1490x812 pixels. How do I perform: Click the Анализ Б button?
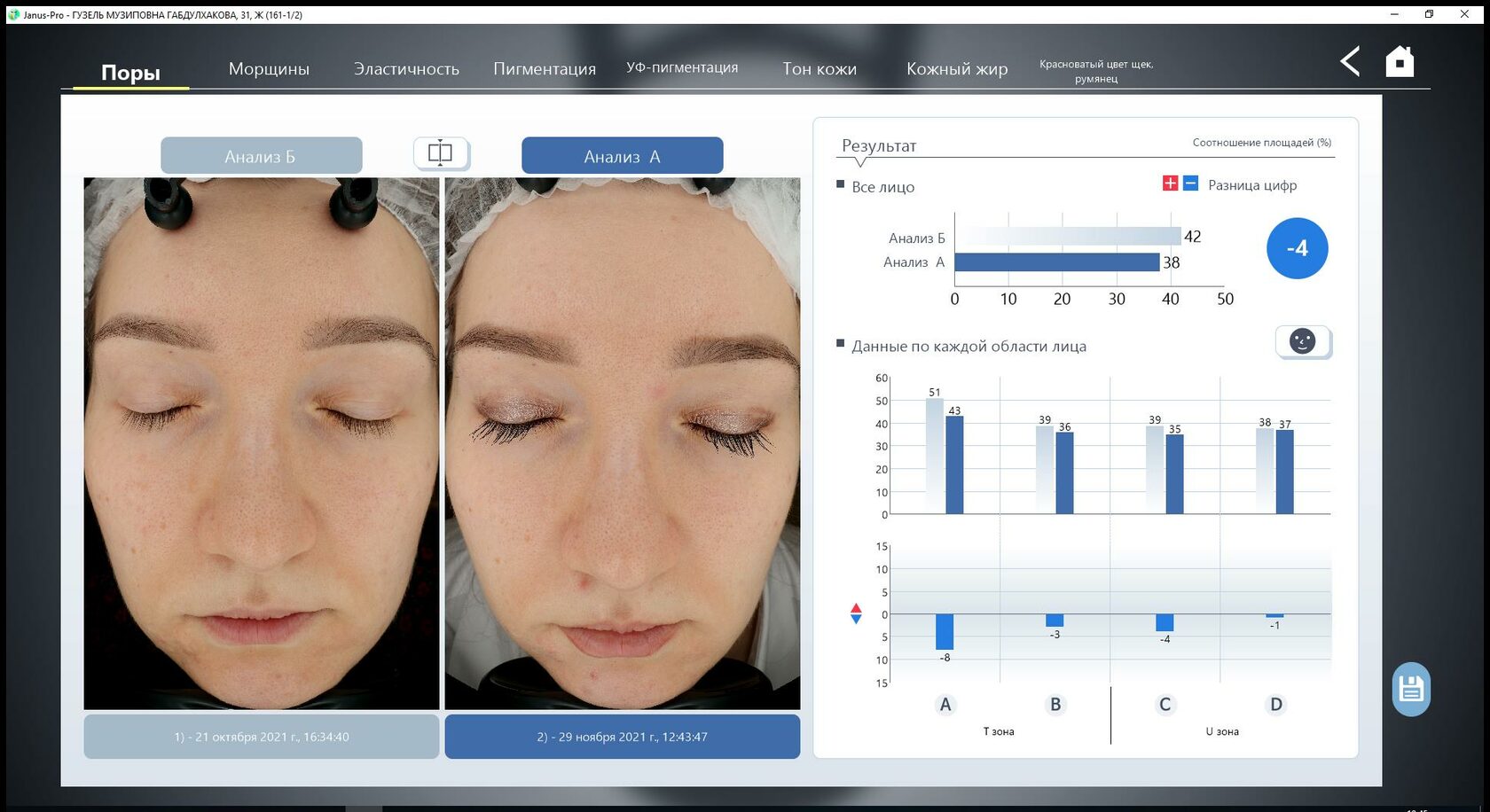coord(262,156)
